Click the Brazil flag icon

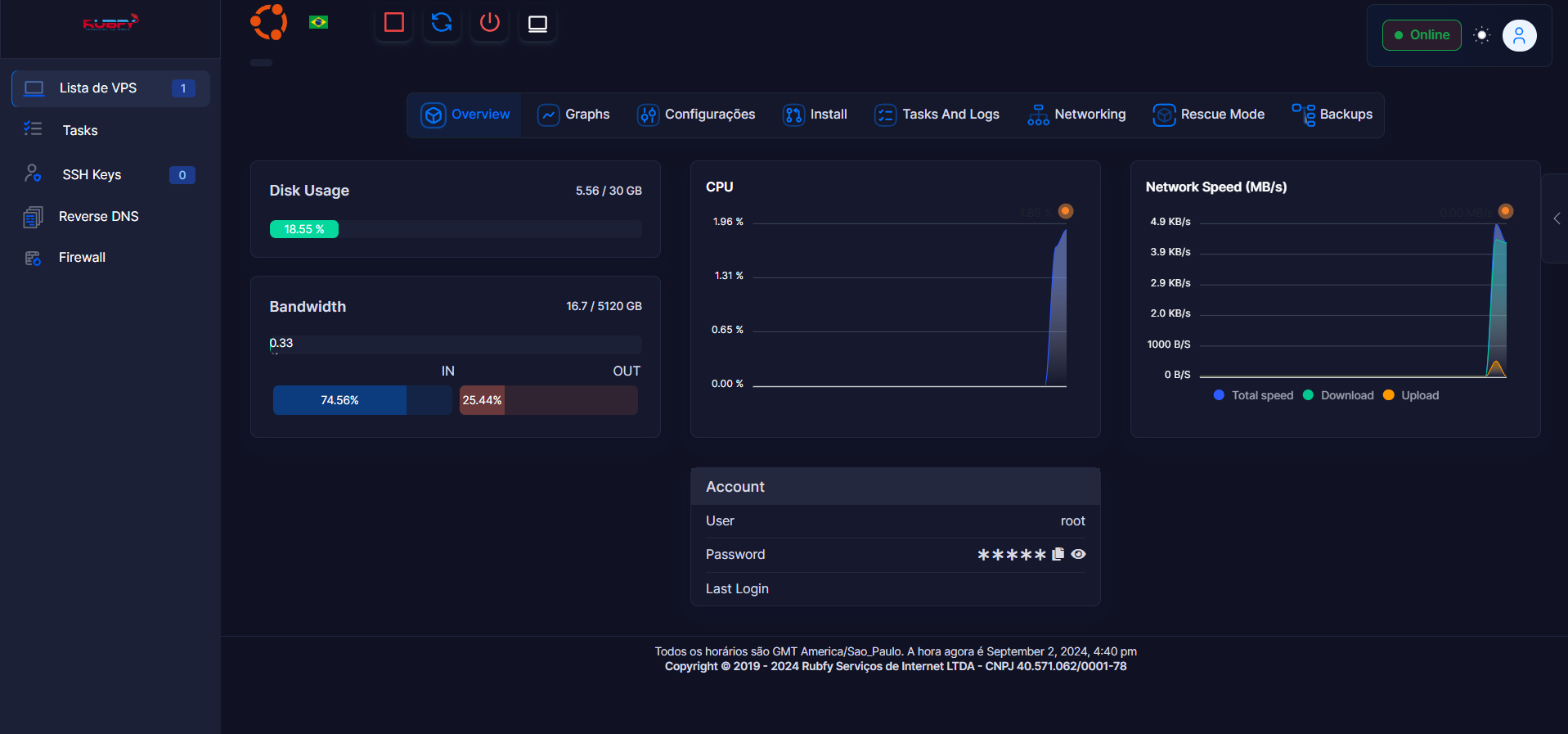pyautogui.click(x=318, y=22)
